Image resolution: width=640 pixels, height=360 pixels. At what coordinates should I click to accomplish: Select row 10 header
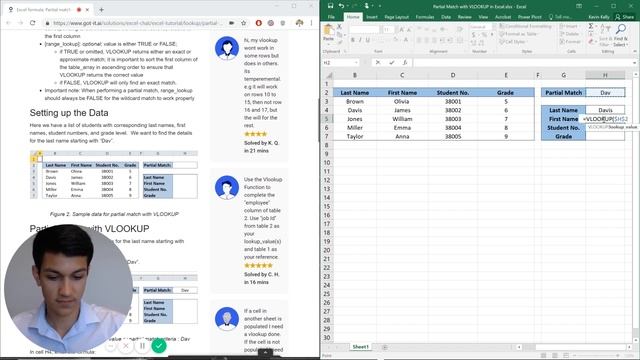[x=327, y=163]
